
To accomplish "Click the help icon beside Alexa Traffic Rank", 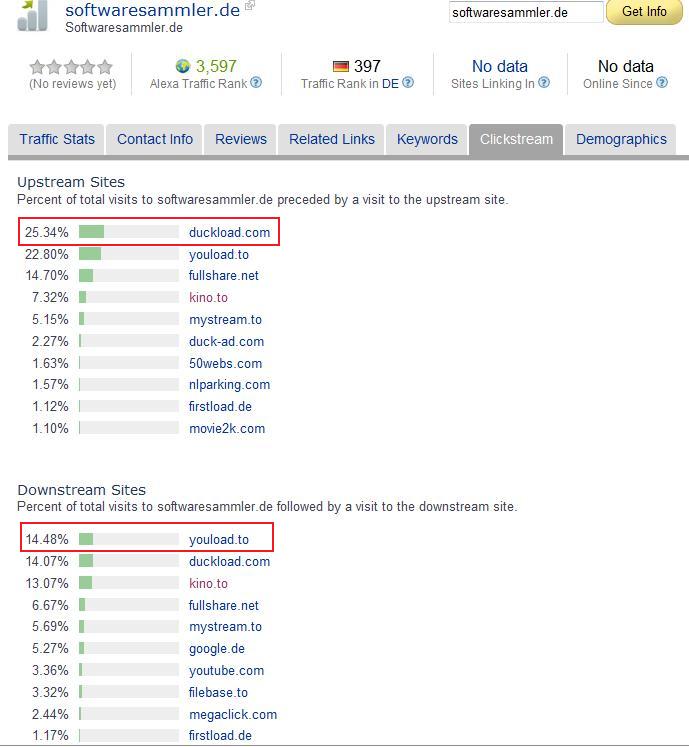I will pos(256,83).
